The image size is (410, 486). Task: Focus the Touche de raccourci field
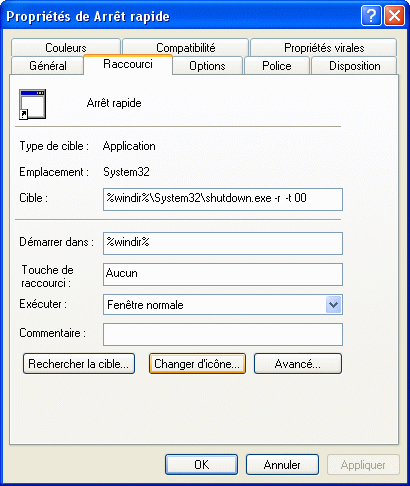(x=223, y=274)
